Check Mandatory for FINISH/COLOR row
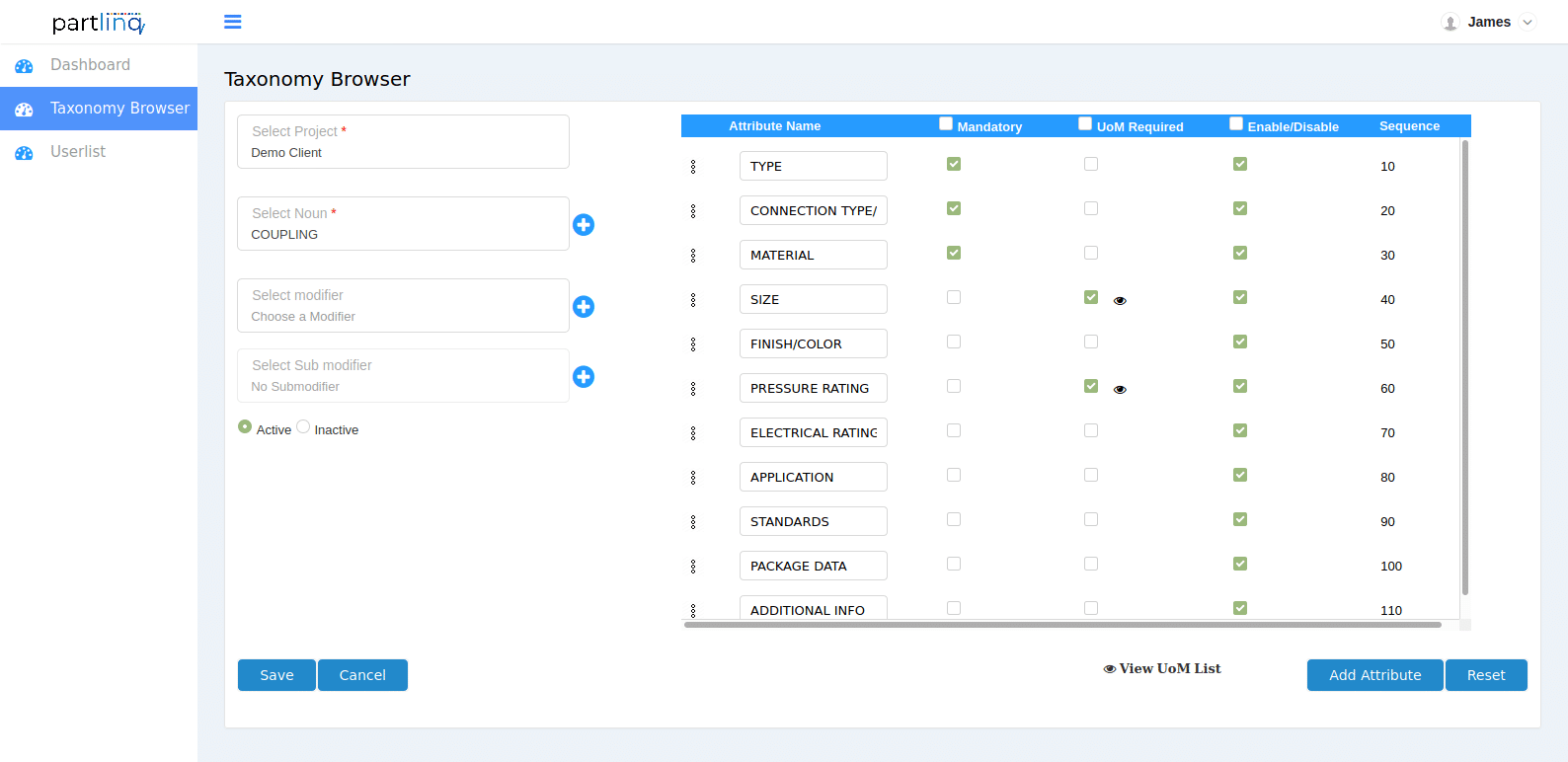 pos(954,342)
